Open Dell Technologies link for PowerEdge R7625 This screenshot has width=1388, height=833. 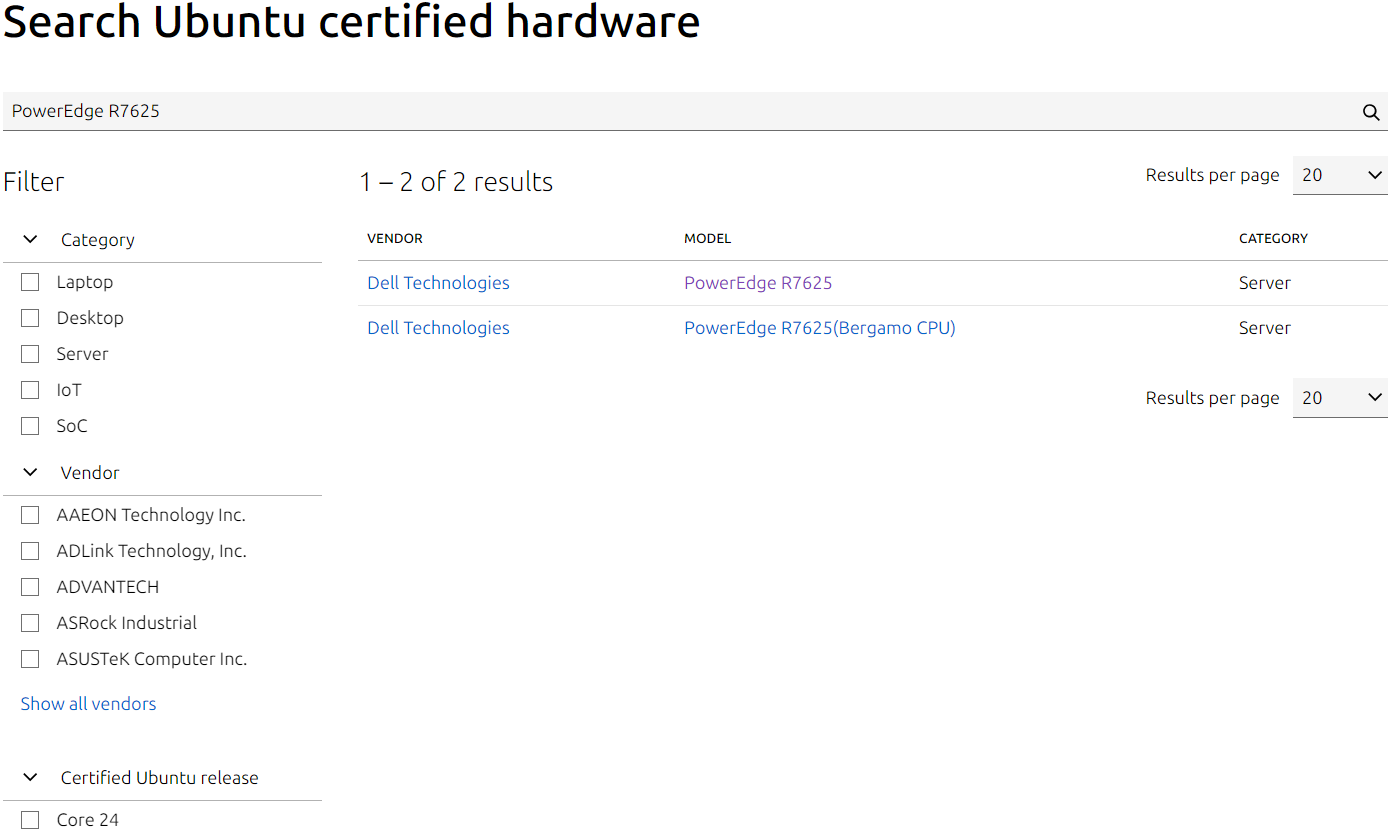(438, 283)
